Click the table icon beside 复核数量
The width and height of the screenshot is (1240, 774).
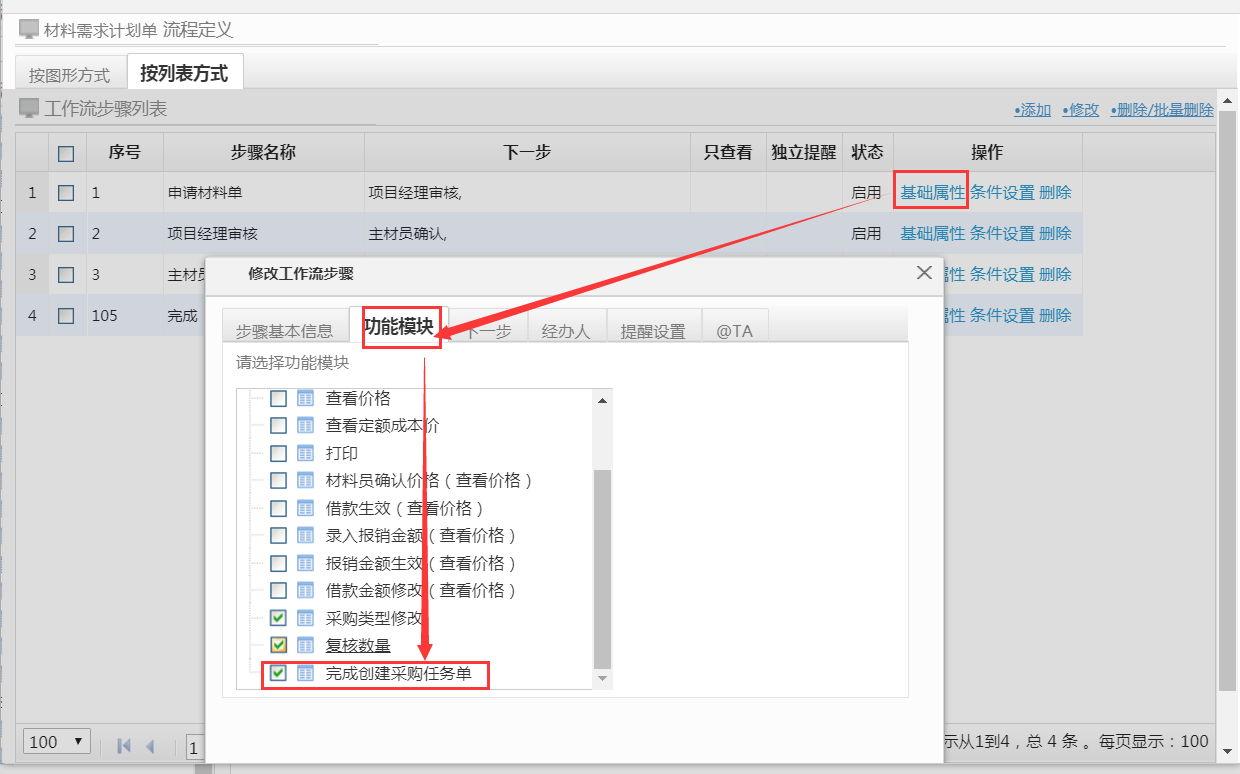coord(306,645)
